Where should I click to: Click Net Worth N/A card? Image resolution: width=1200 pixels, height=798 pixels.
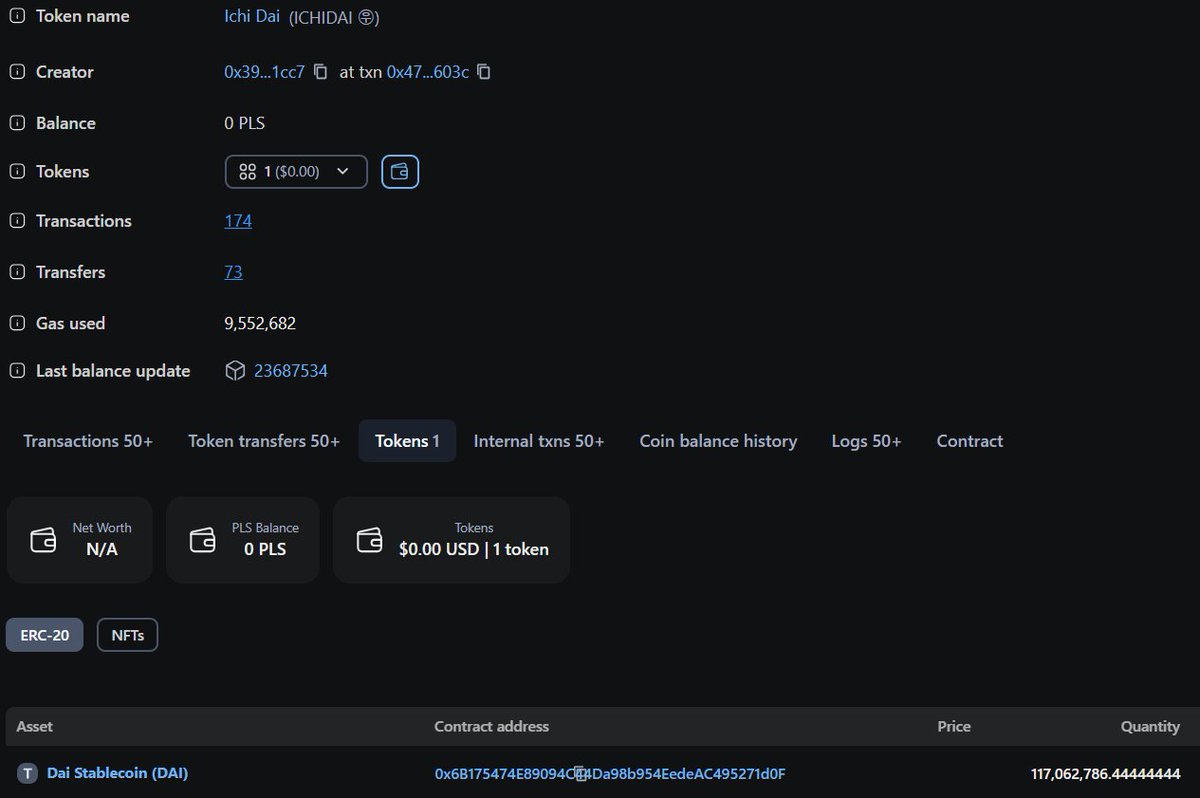(80, 540)
